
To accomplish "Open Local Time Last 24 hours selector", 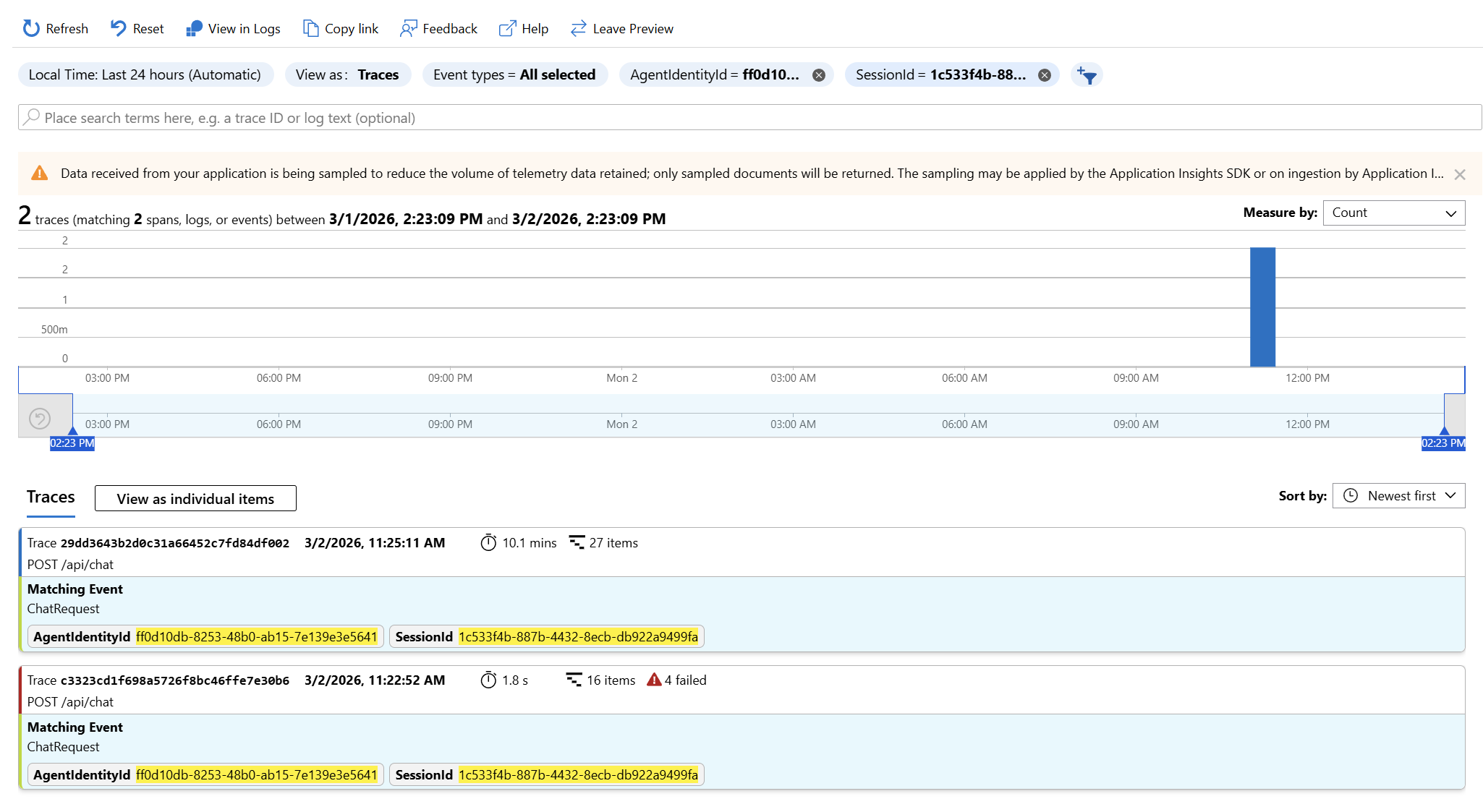I will [x=145, y=74].
